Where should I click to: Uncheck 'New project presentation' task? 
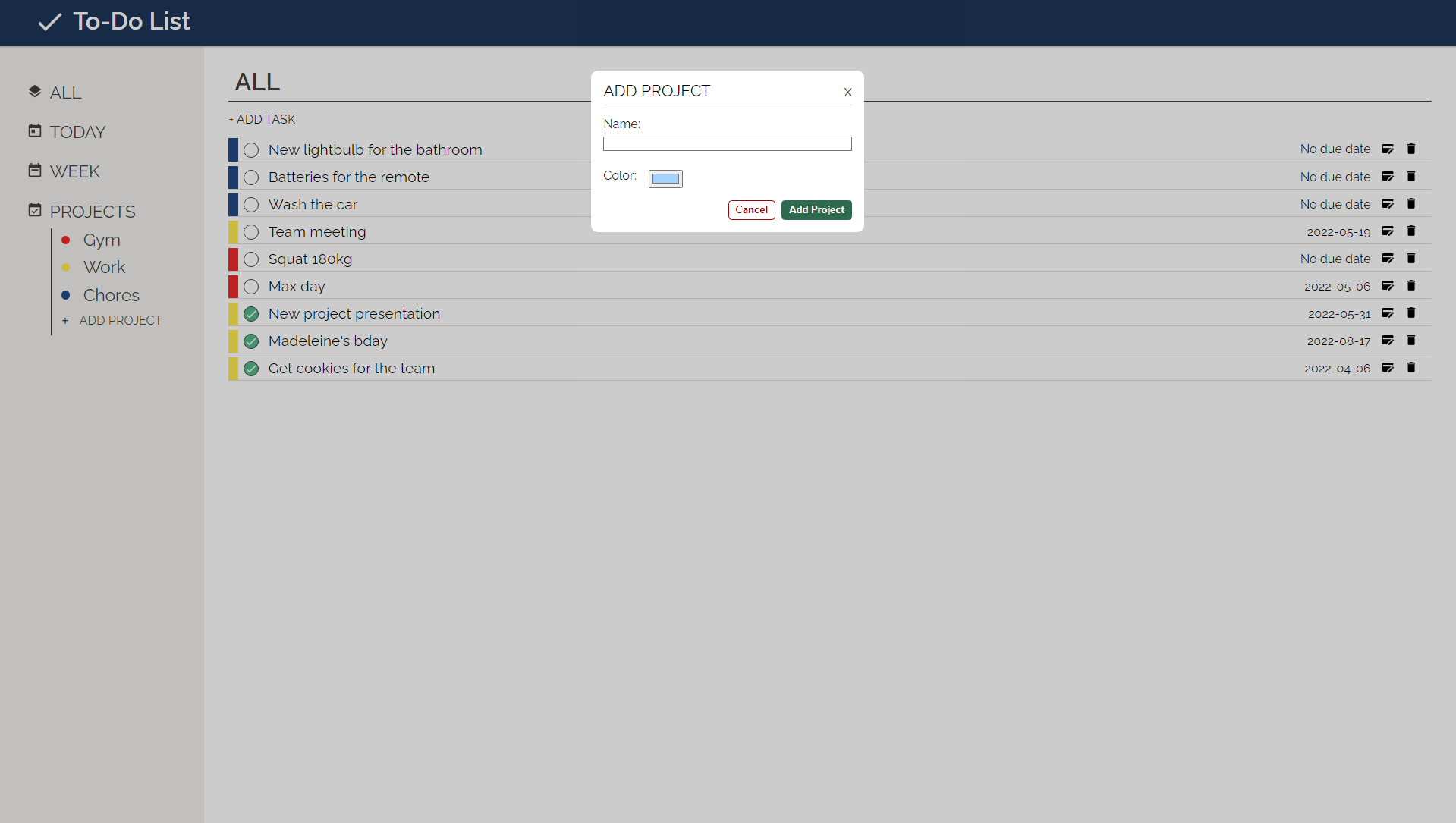click(251, 314)
